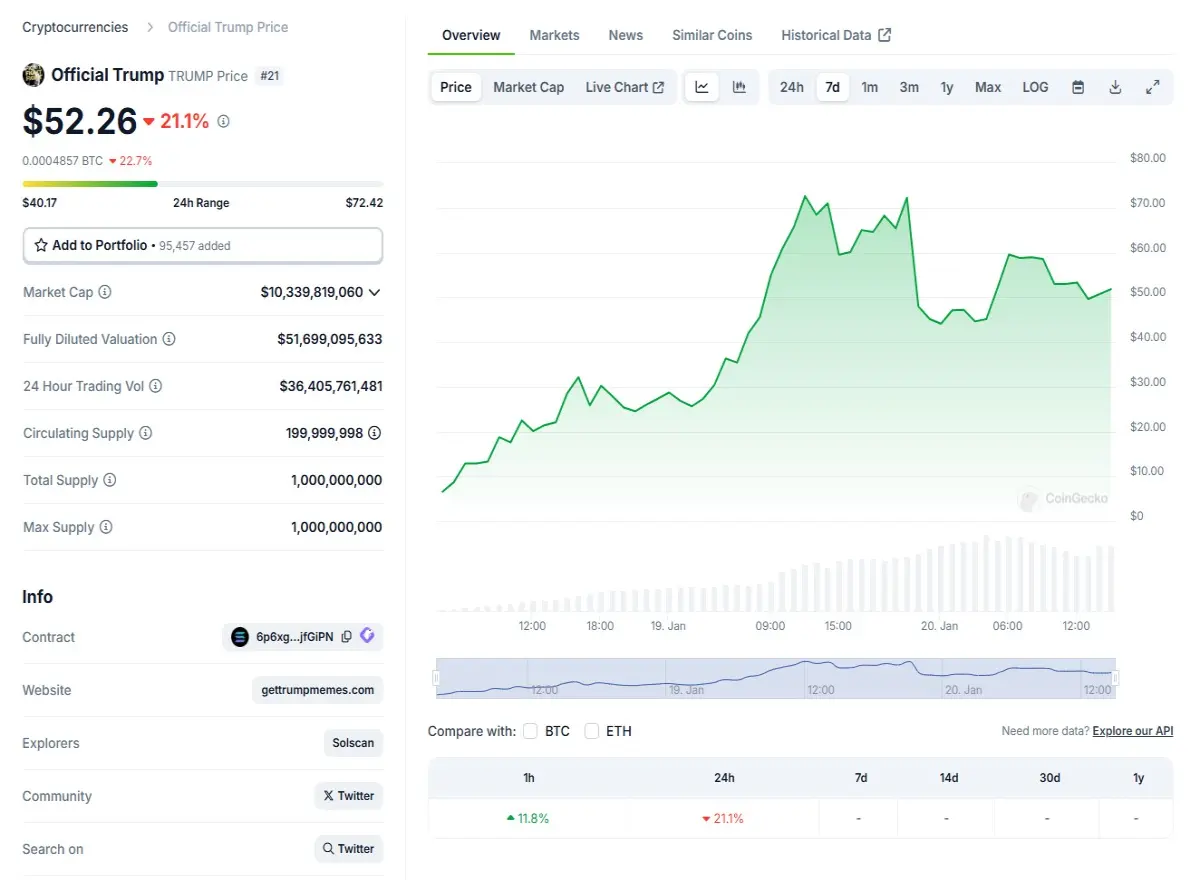This screenshot has width=1200, height=880.
Task: Click Market Cap info icon
Action: pyautogui.click(x=105, y=292)
